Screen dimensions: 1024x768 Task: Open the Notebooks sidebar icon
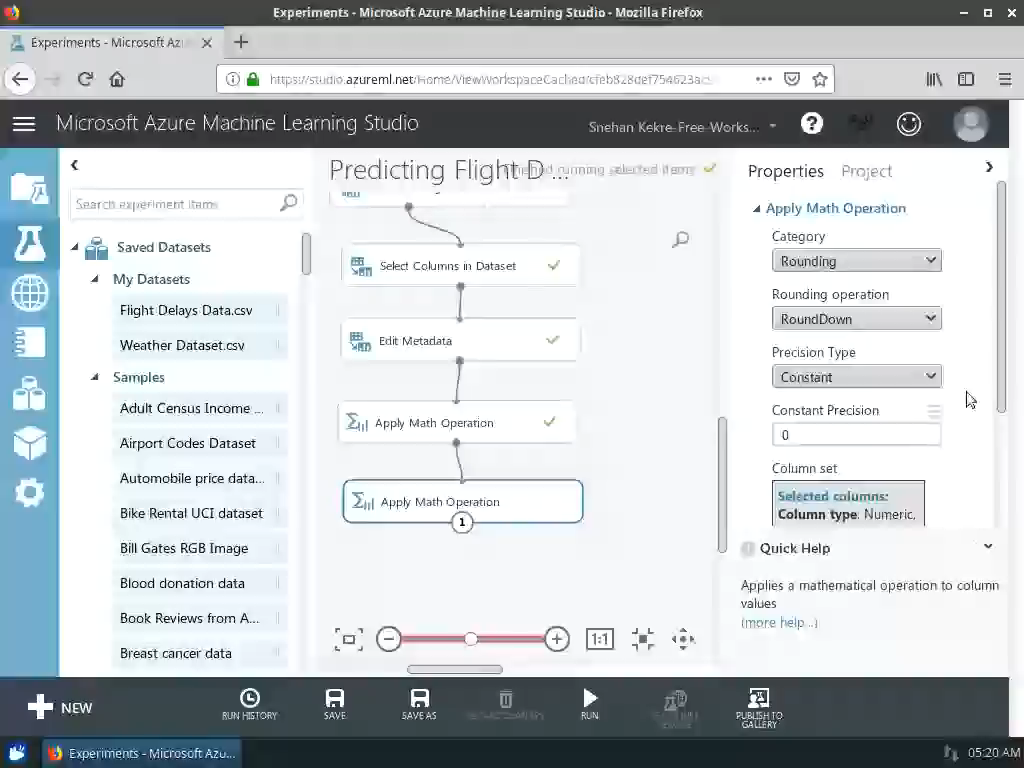(29, 342)
